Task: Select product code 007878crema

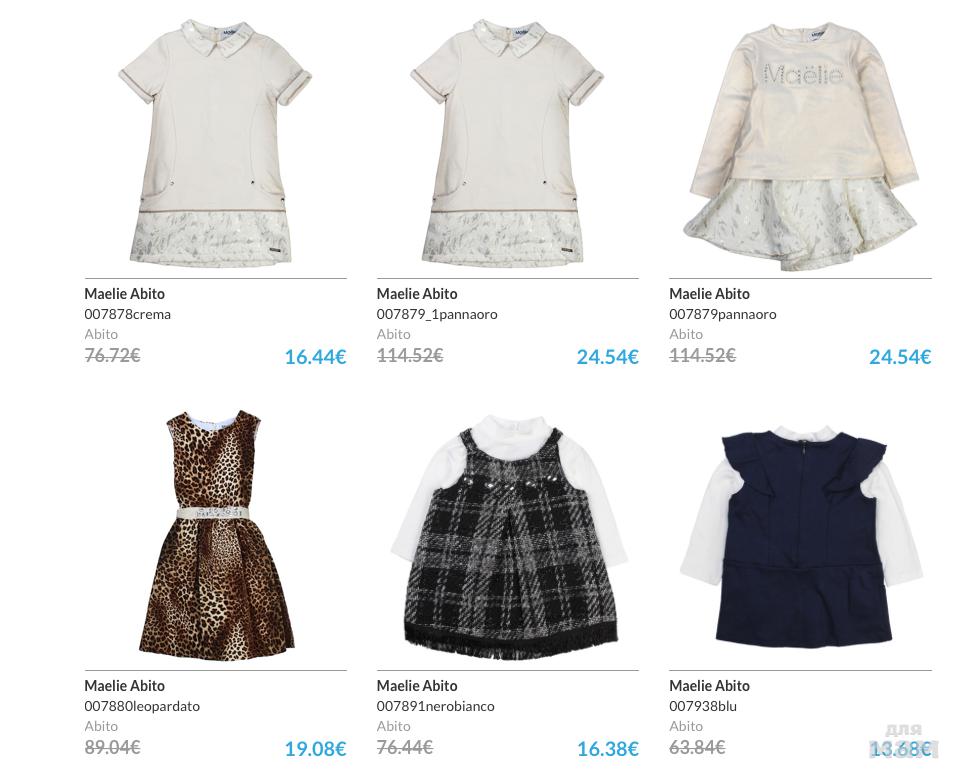Action: pos(128,314)
